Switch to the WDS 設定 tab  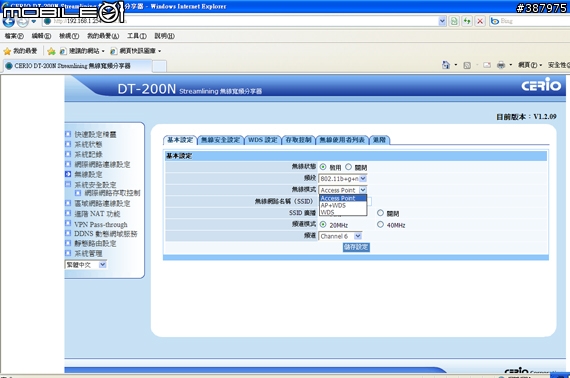point(262,140)
